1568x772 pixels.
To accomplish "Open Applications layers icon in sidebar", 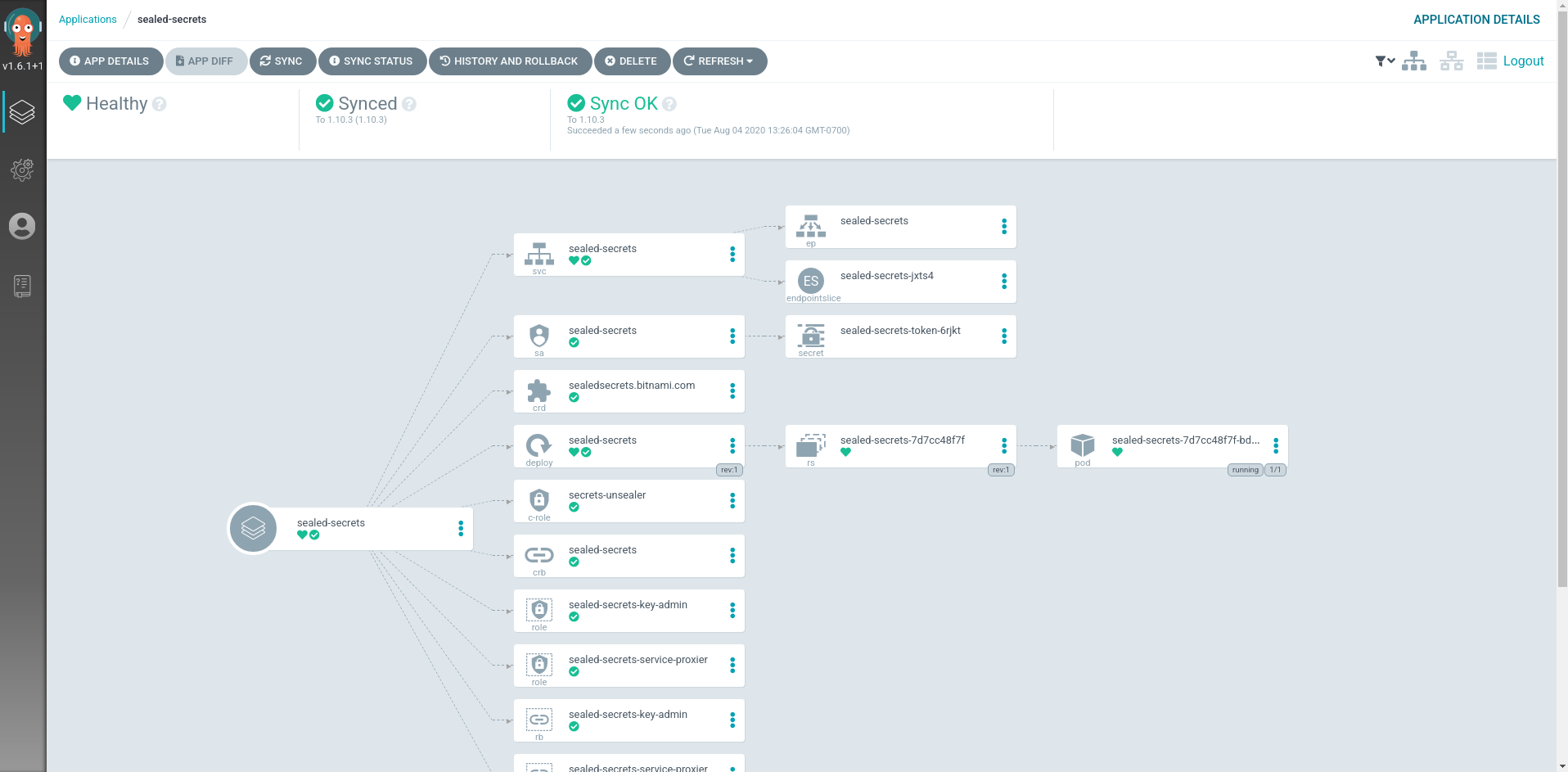I will pos(22,112).
